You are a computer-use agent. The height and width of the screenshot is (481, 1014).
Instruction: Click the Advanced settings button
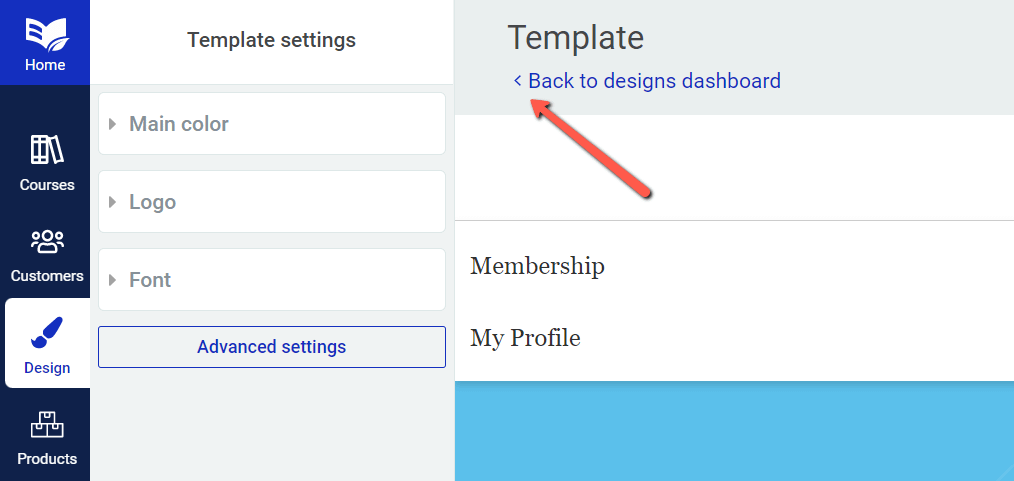coord(272,347)
